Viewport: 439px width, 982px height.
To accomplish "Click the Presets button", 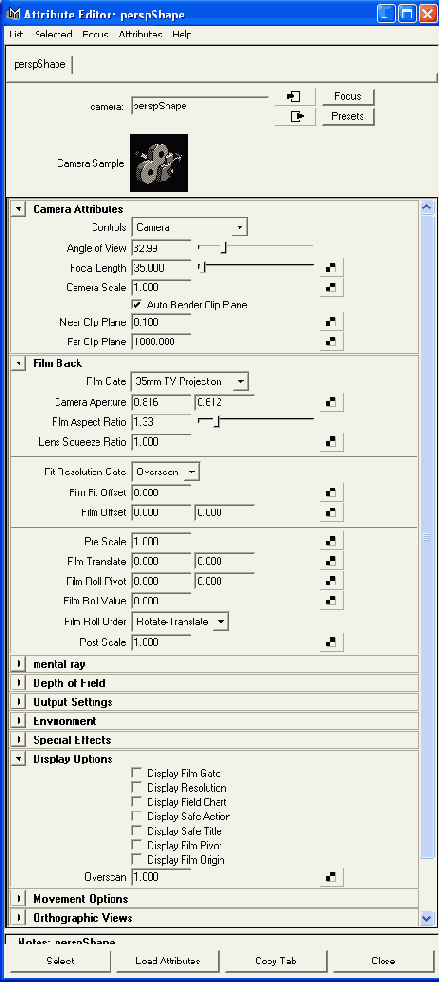I will [x=348, y=116].
